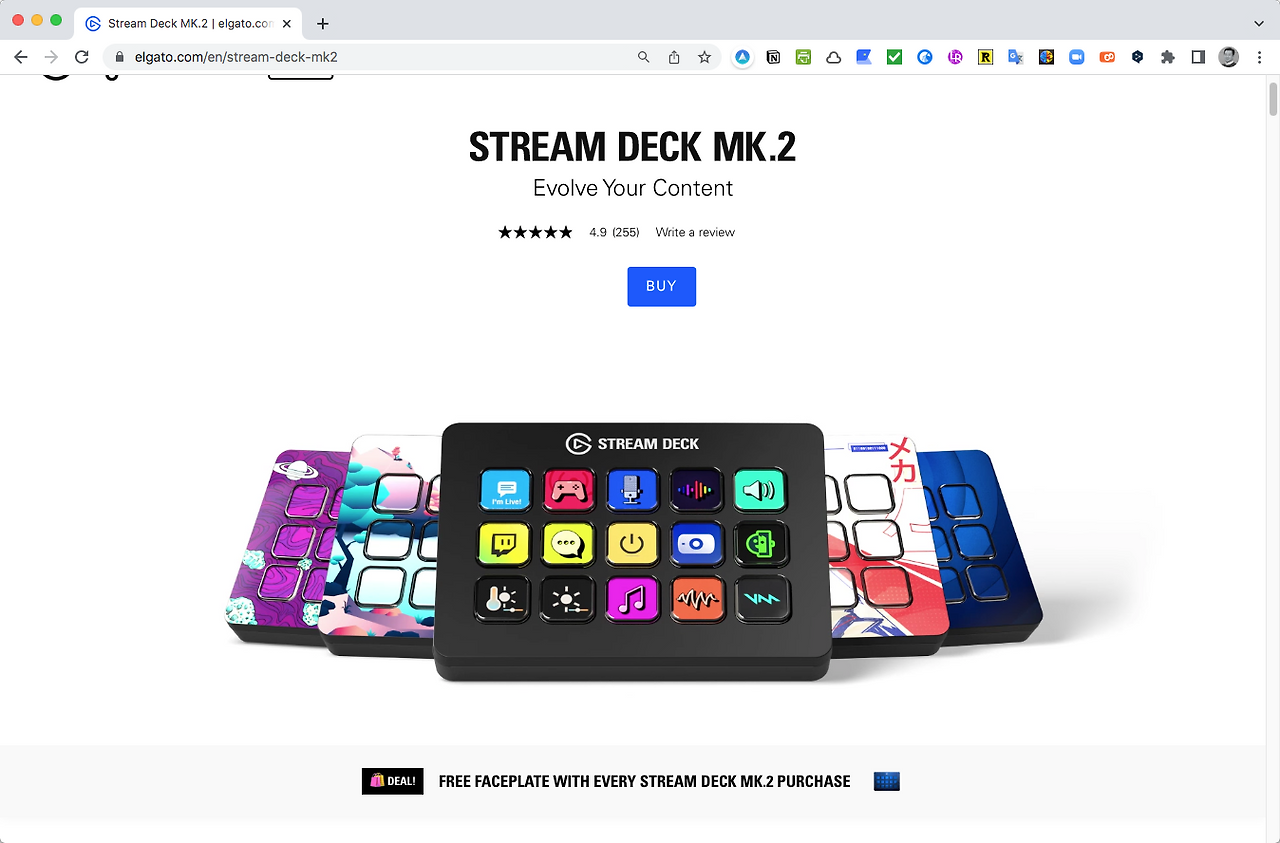1280x843 pixels.
Task: Click the Zoom extension icon in toolbar
Action: [x=1076, y=57]
